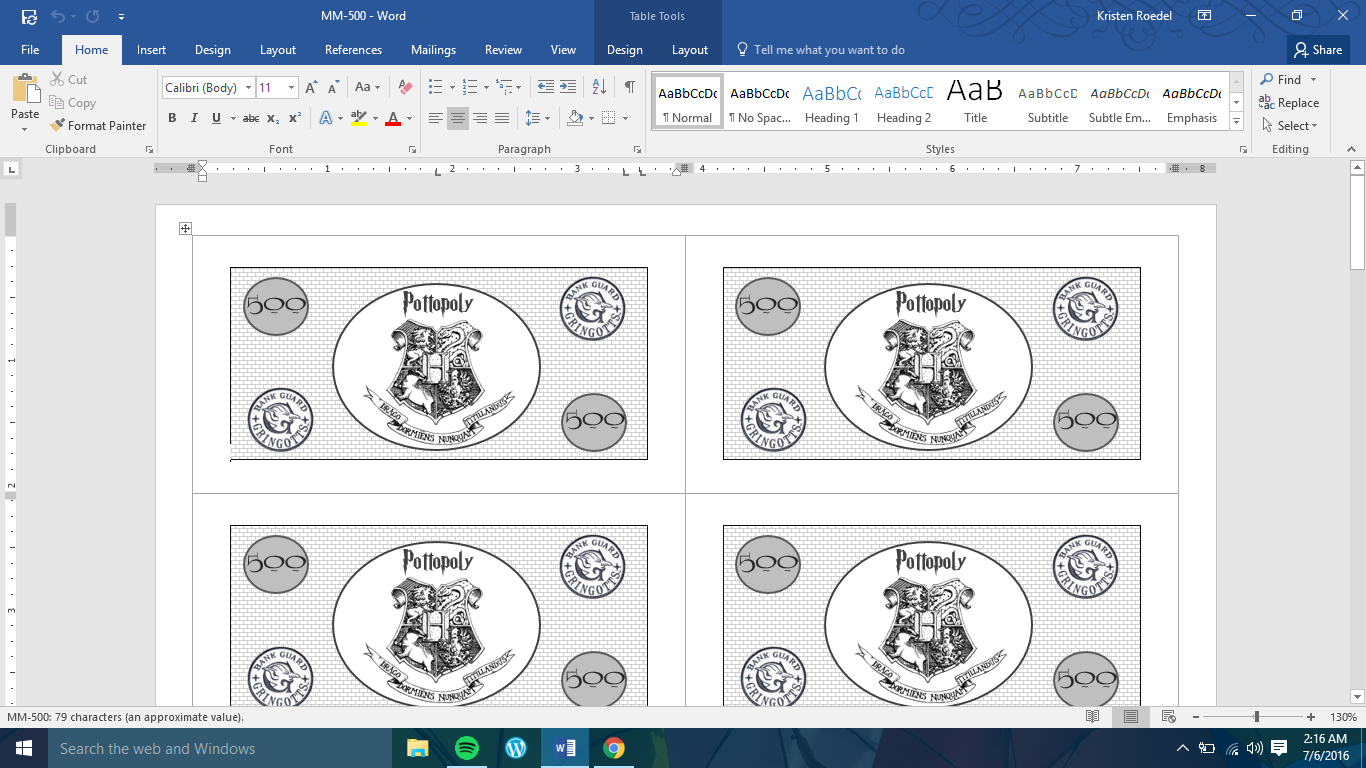The image size is (1366, 768).
Task: Click the first Pottopoly 500 bill image
Action: coord(439,363)
